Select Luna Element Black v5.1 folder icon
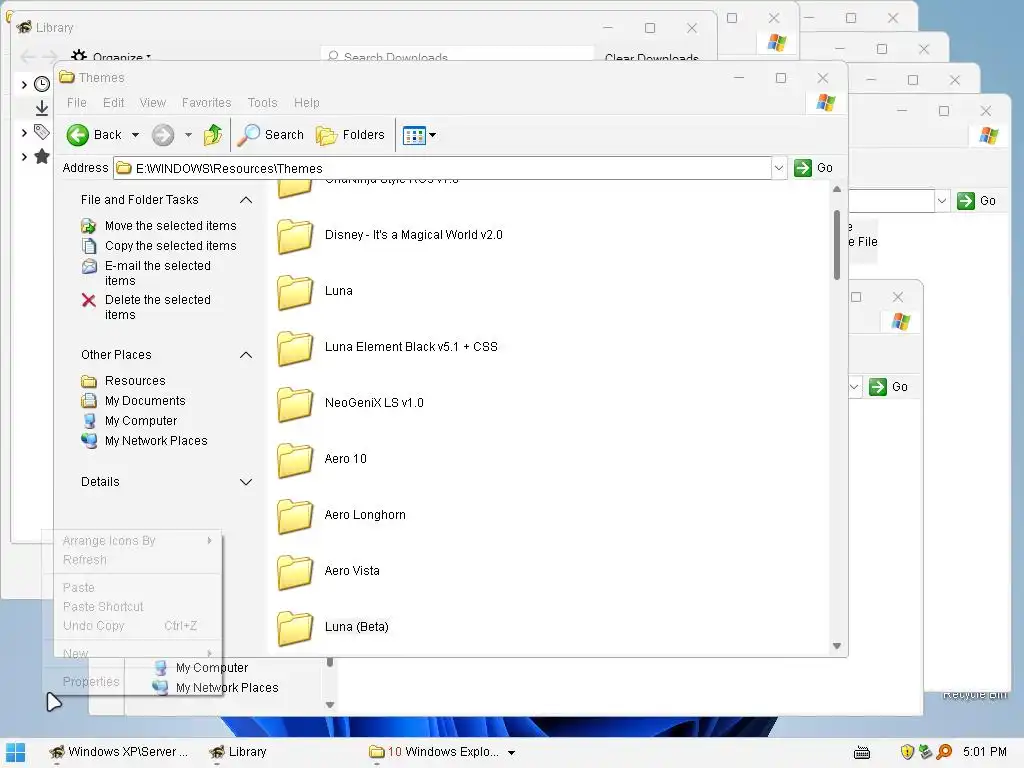 295,347
